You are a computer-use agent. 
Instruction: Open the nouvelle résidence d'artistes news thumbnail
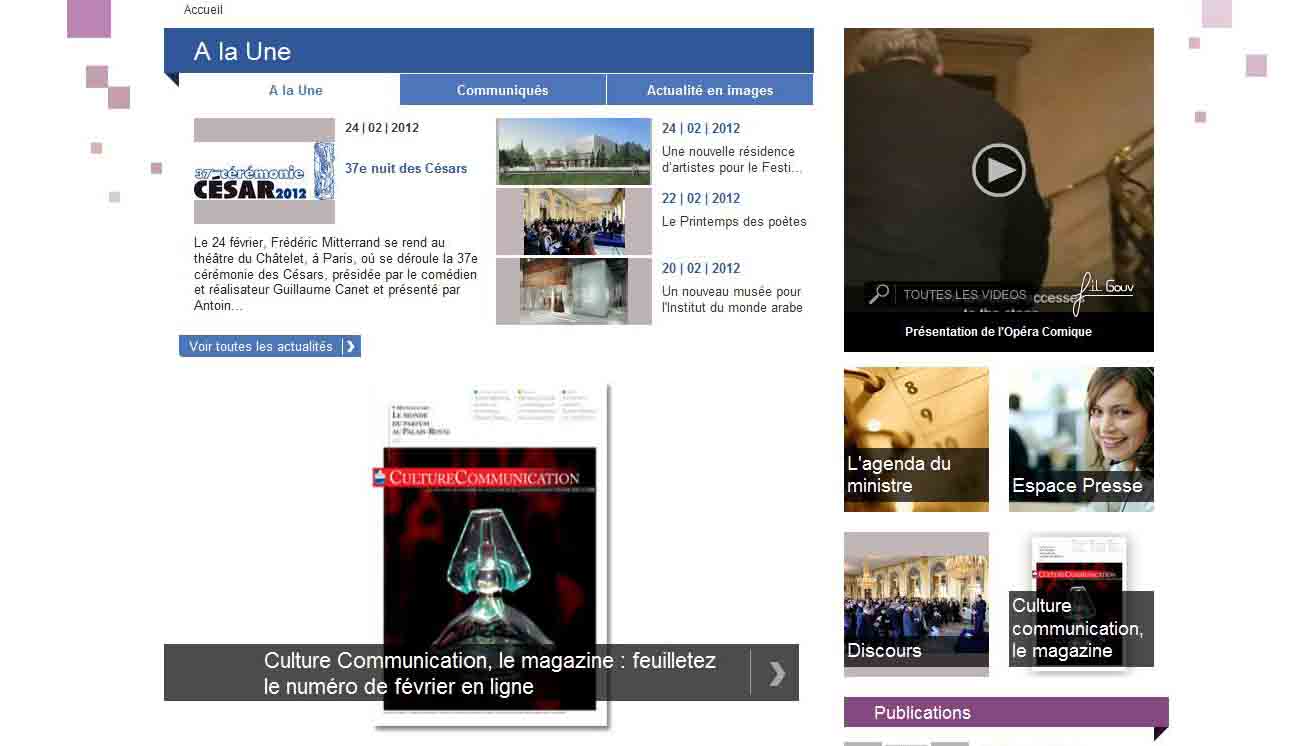[573, 151]
